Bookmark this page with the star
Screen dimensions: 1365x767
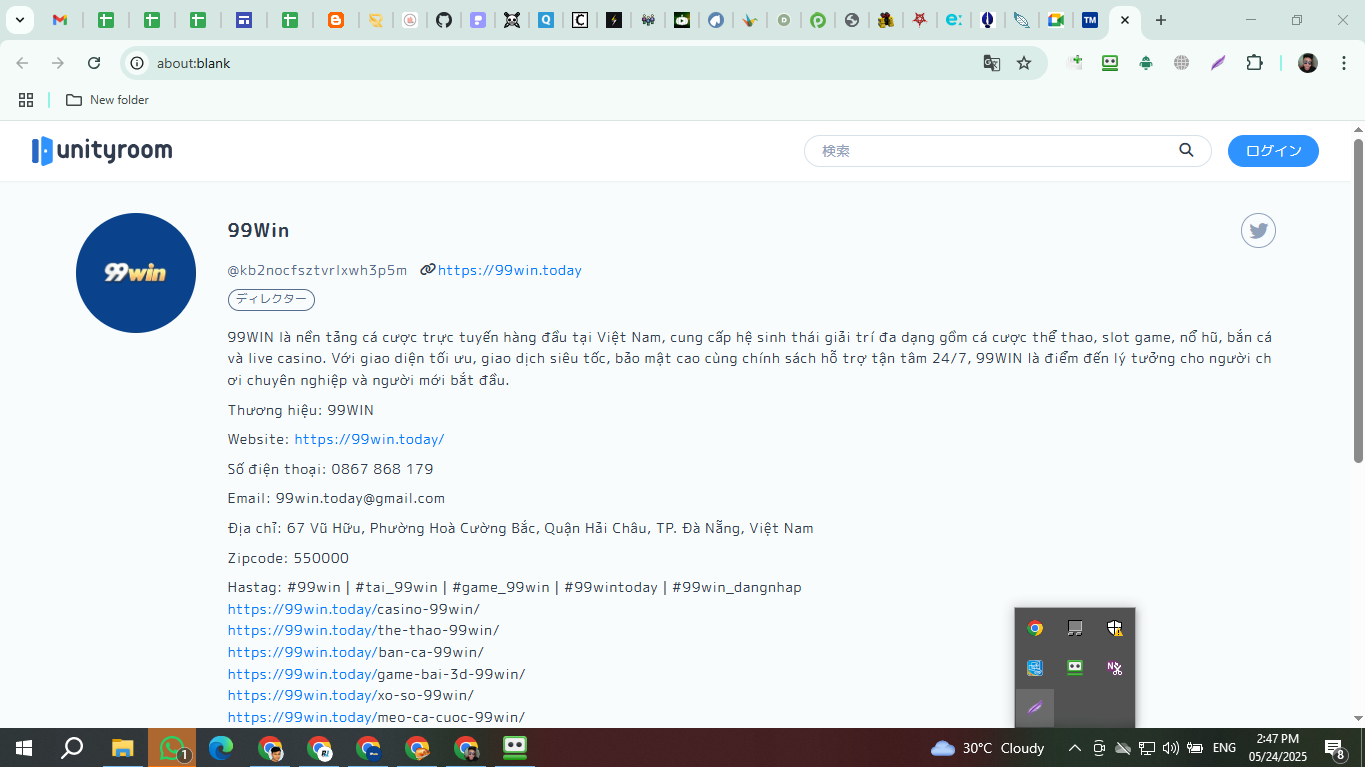(x=1024, y=63)
